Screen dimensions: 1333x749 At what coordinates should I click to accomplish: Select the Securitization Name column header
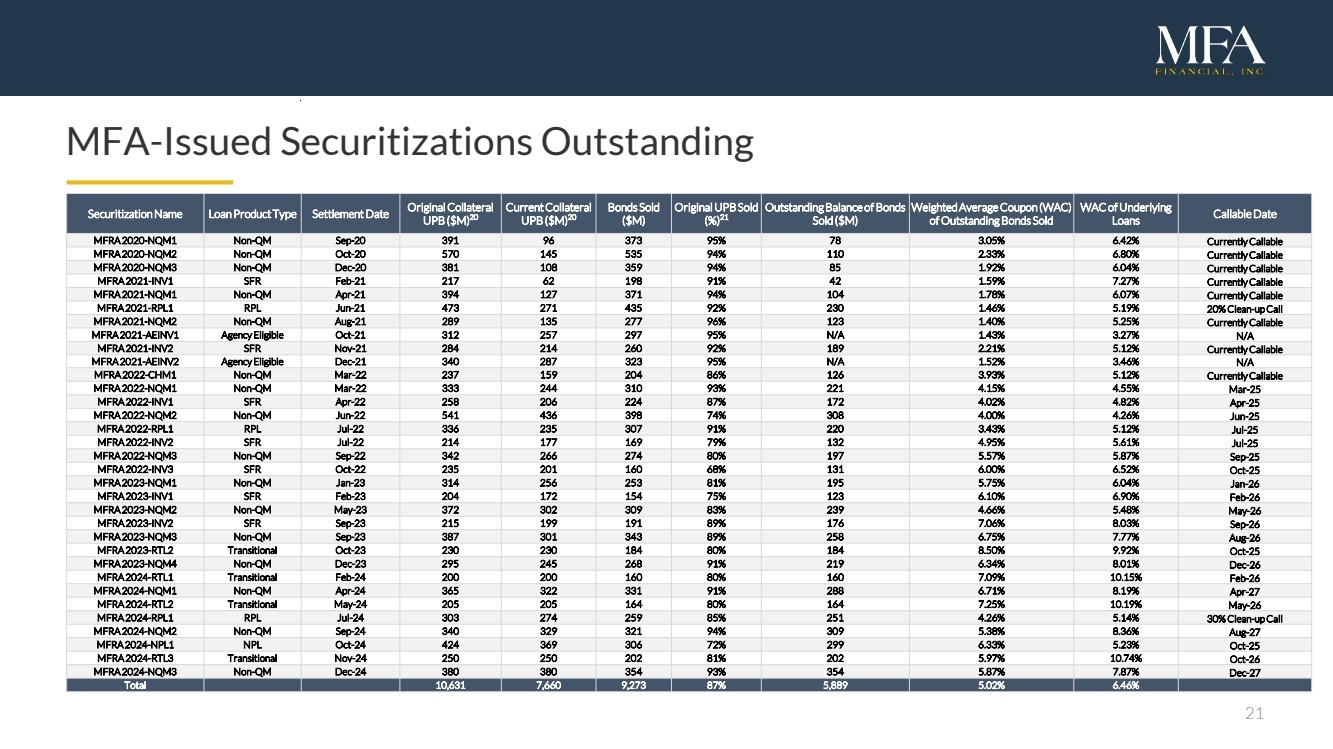[x=135, y=214]
